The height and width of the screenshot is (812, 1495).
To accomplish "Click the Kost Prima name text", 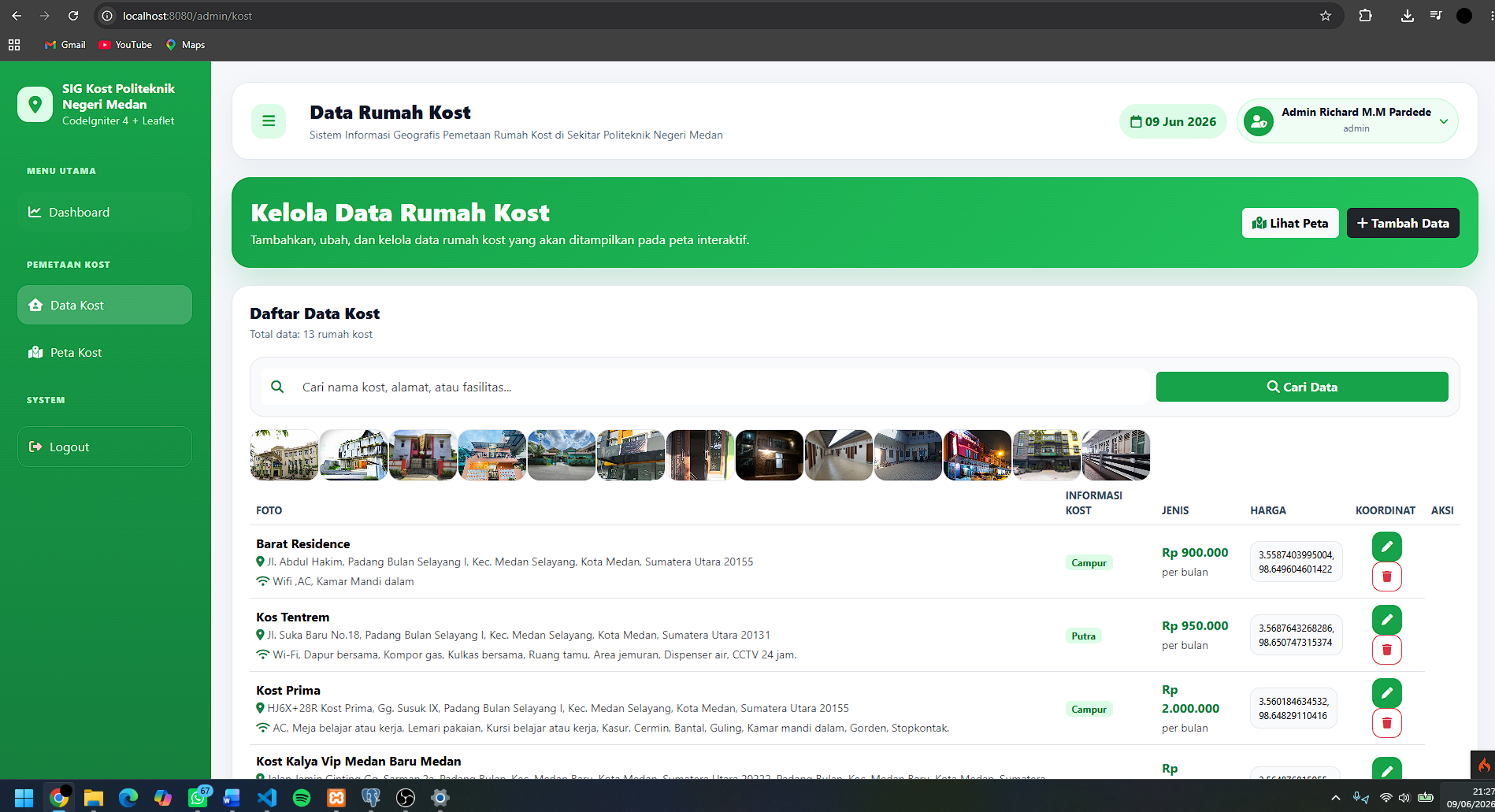I will pyautogui.click(x=288, y=690).
